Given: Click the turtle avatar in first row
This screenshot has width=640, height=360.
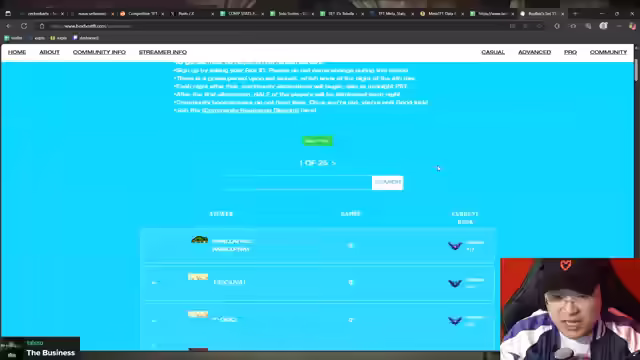Looking at the screenshot, I should [199, 240].
